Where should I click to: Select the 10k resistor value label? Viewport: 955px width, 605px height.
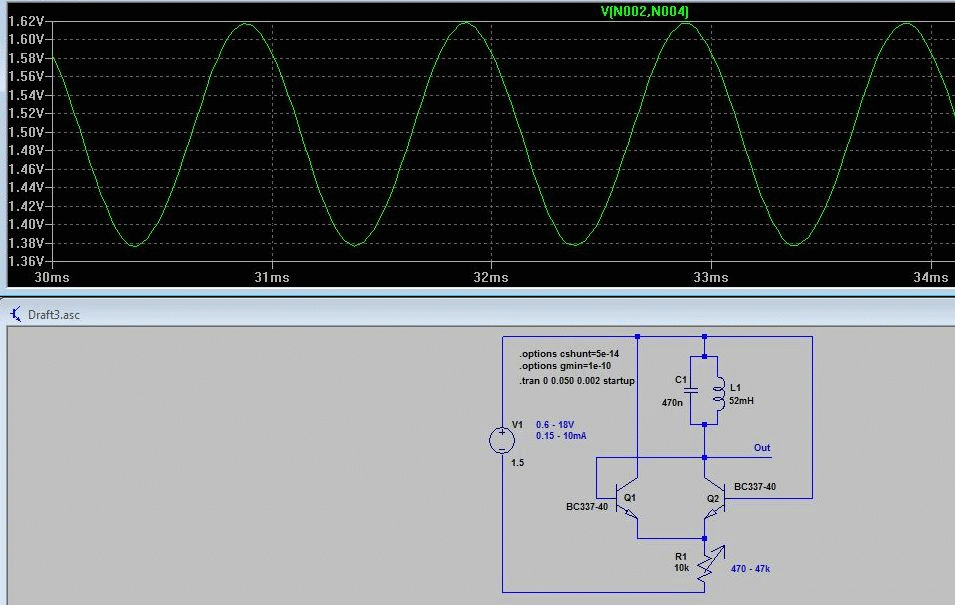click(681, 568)
